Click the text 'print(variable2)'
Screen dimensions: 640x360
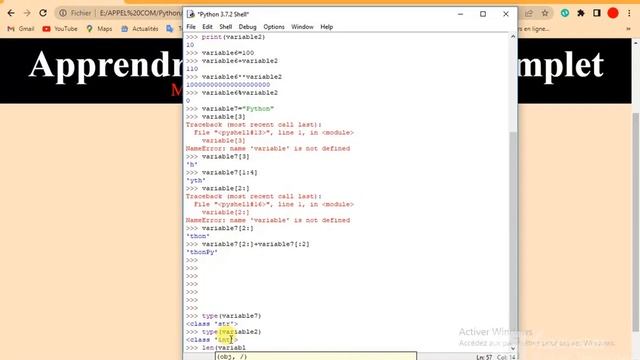click(x=233, y=37)
